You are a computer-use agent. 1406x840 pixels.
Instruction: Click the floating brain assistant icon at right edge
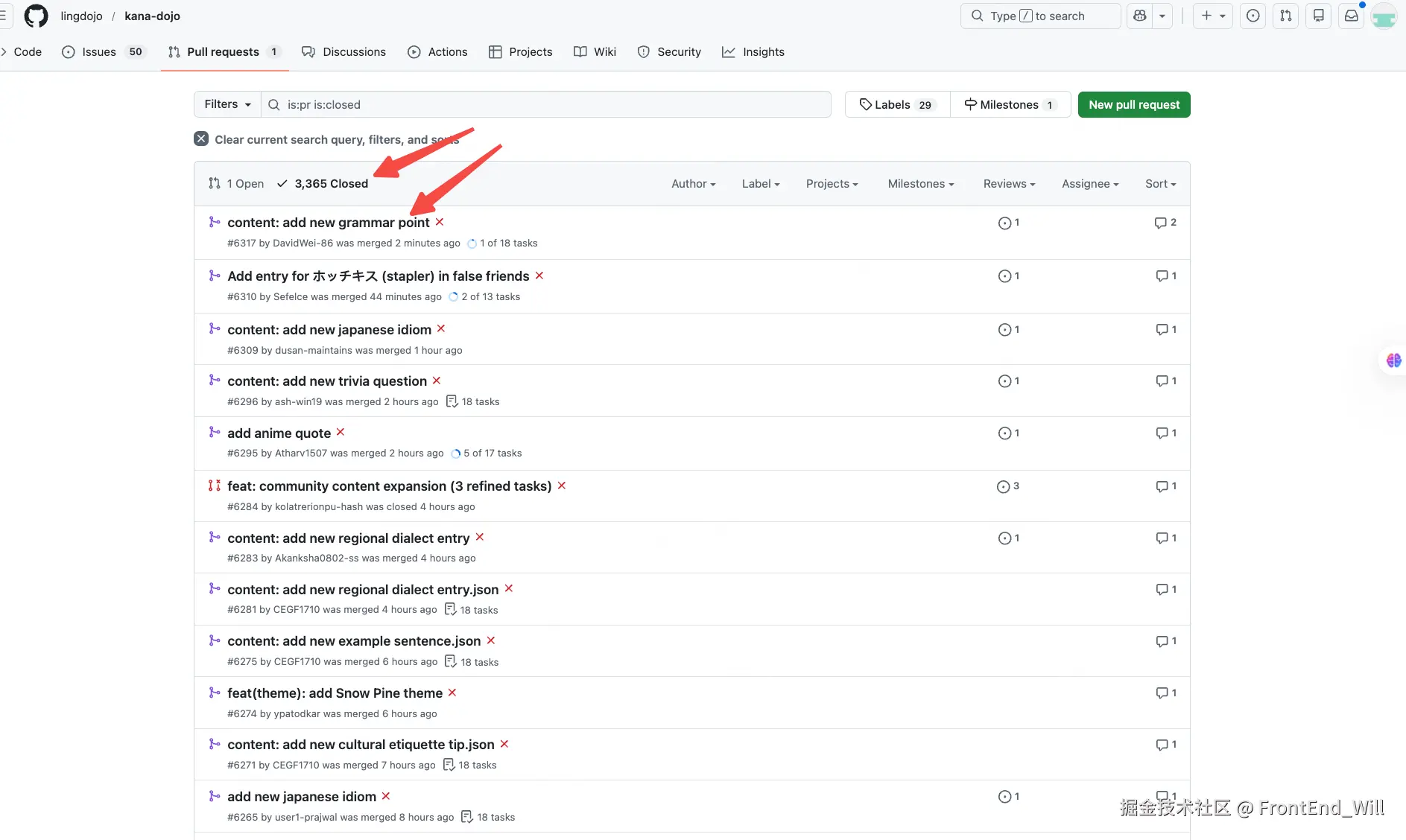[x=1393, y=360]
